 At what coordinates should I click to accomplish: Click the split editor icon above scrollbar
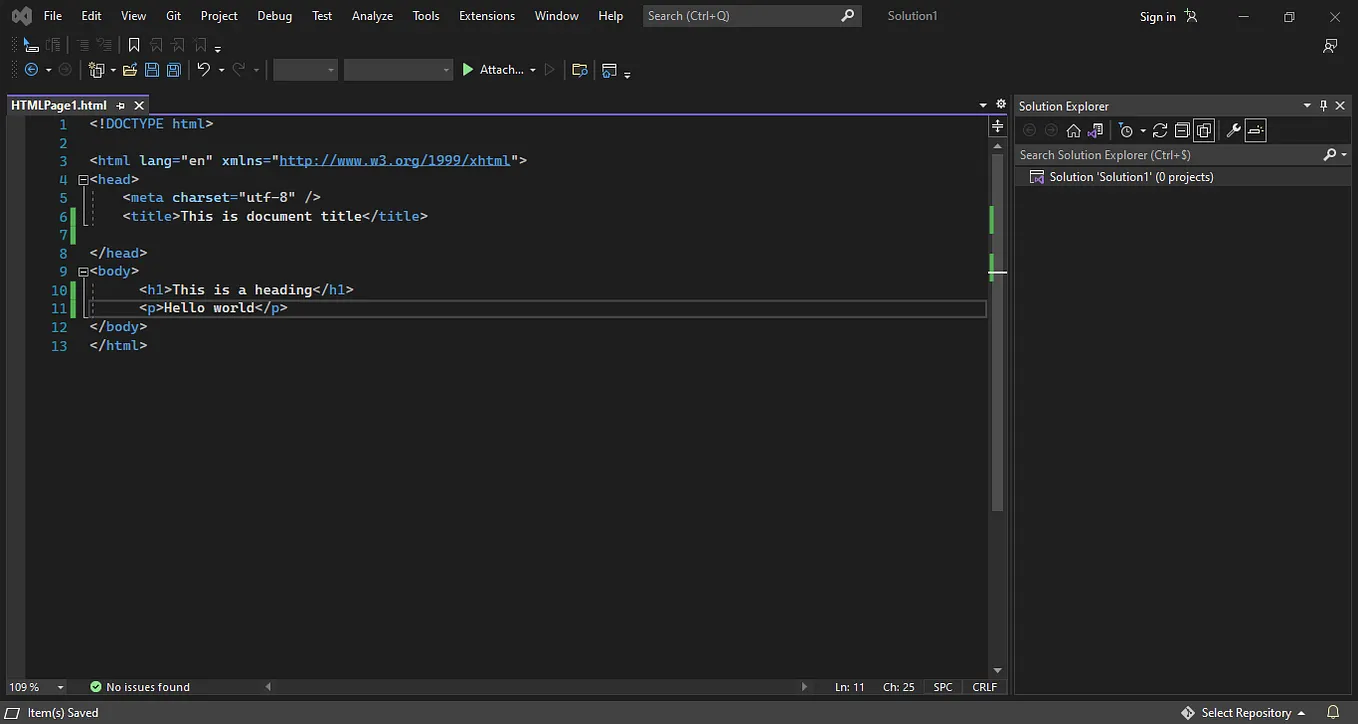click(x=997, y=127)
